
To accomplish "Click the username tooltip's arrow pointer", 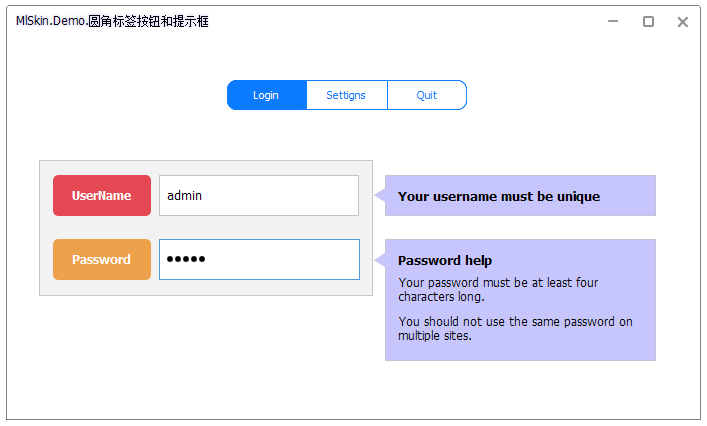I will pyautogui.click(x=380, y=196).
